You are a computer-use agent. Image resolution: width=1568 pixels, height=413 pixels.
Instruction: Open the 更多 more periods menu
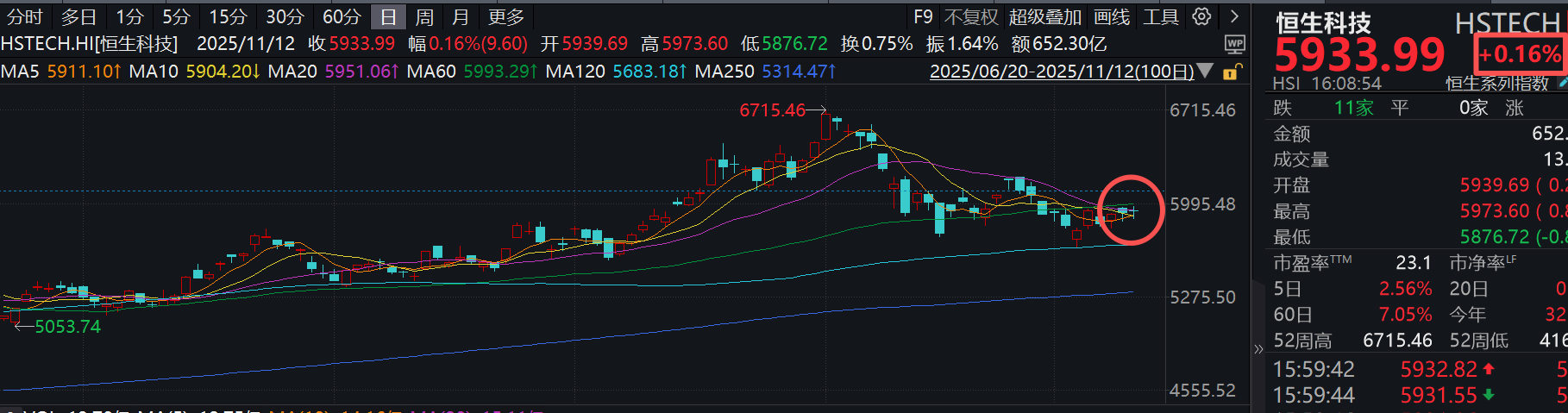click(x=505, y=17)
